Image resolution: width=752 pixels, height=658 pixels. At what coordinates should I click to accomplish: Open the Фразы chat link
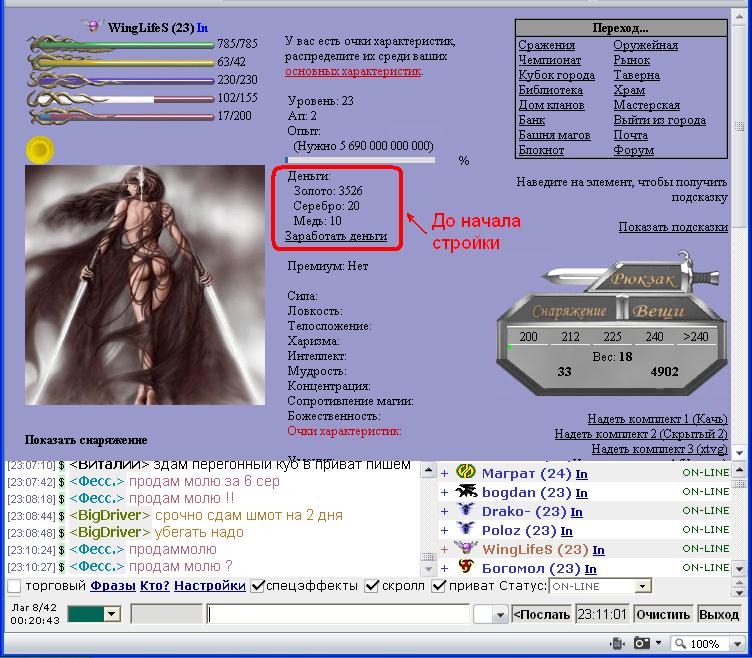click(x=113, y=586)
